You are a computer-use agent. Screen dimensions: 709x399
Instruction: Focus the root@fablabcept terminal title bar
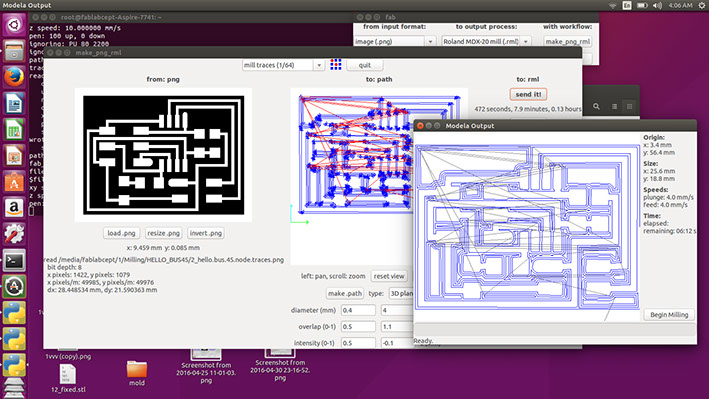coord(190,17)
